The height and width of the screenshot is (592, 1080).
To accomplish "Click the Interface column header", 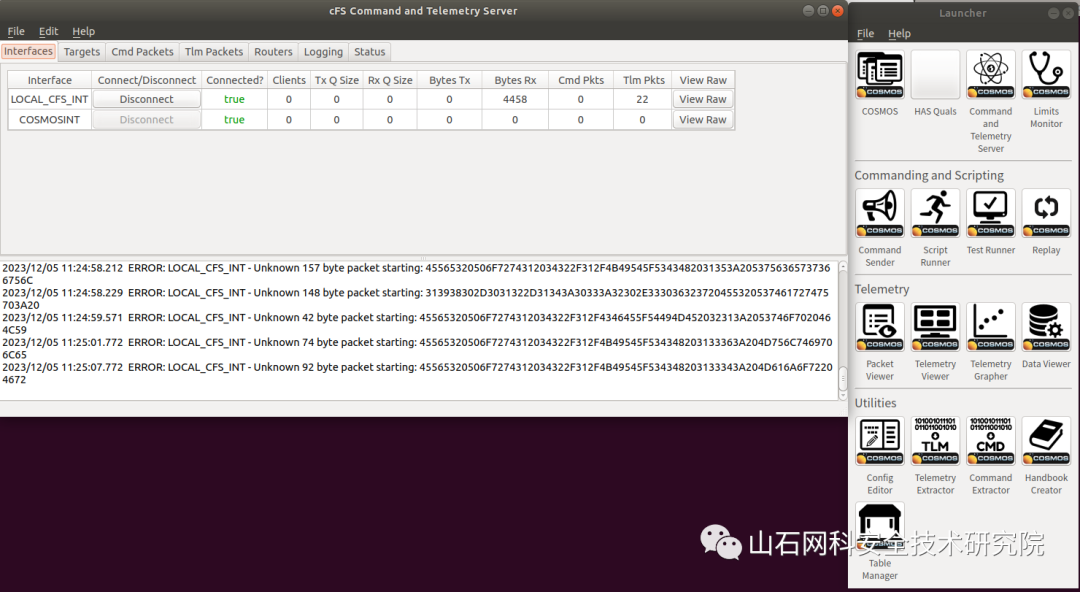I will [x=50, y=80].
